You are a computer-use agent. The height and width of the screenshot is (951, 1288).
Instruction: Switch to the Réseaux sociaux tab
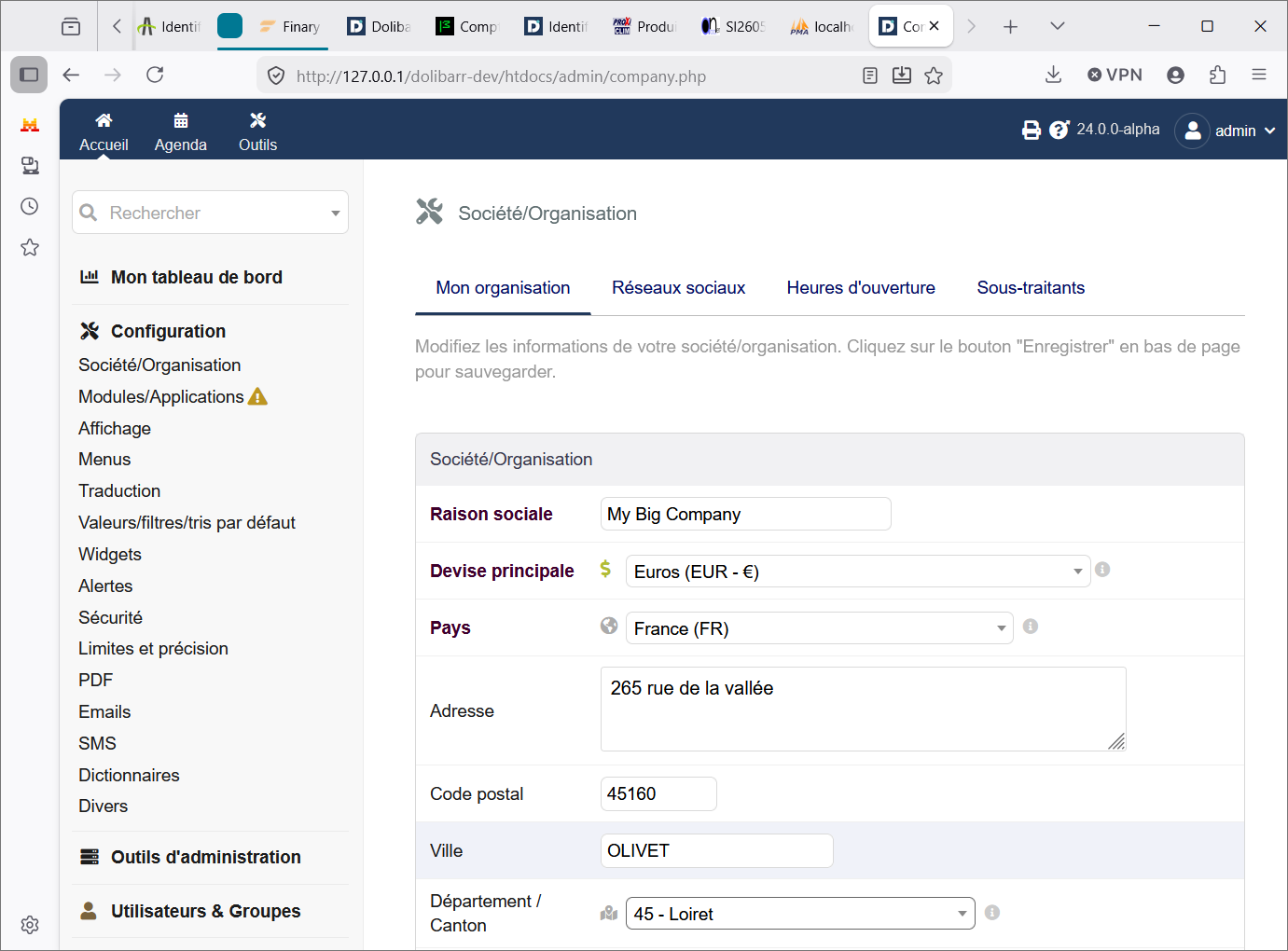[x=678, y=288]
